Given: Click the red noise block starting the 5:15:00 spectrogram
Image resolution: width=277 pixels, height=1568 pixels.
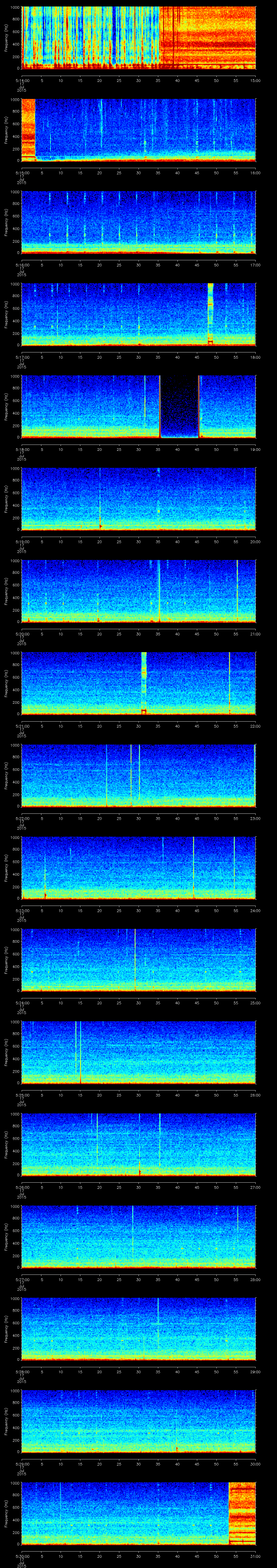Looking at the screenshot, I should pos(29,130).
